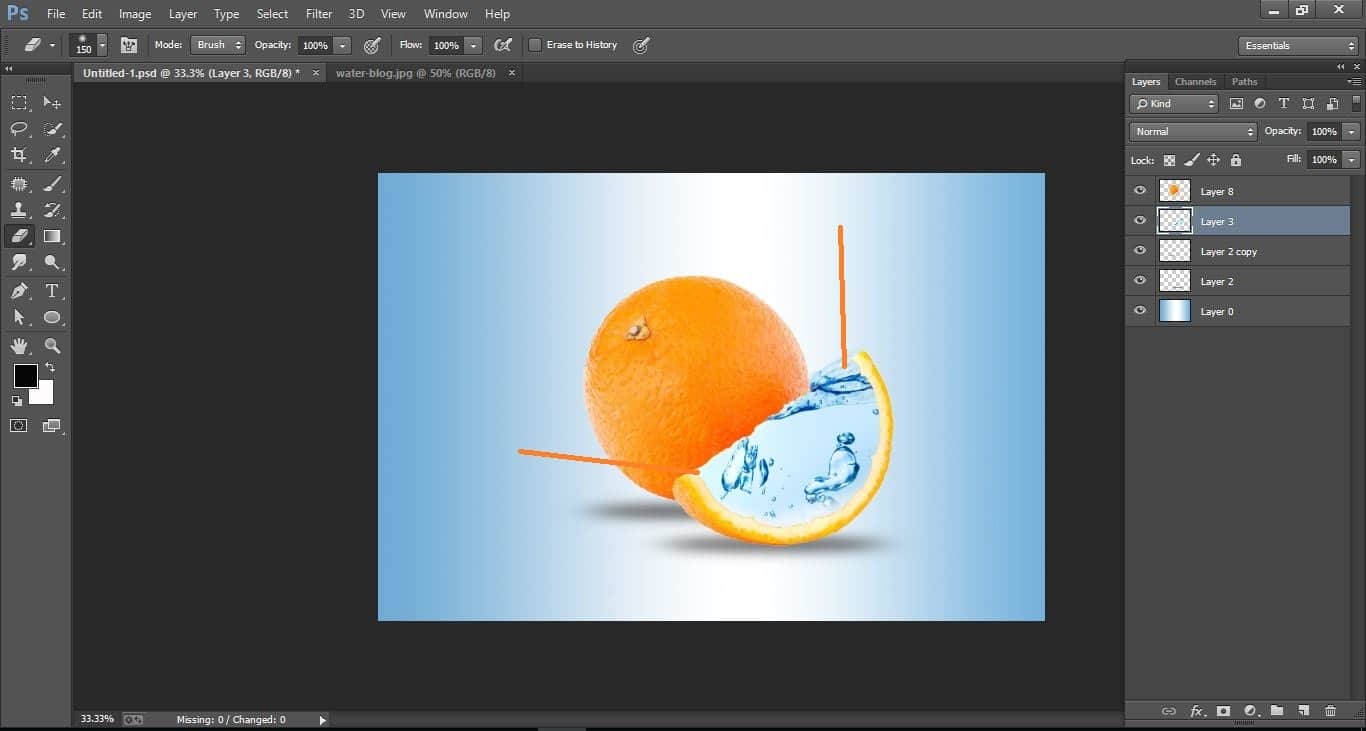Add a layer mask from the Layers panel
Image resolution: width=1366 pixels, height=731 pixels.
click(1223, 711)
